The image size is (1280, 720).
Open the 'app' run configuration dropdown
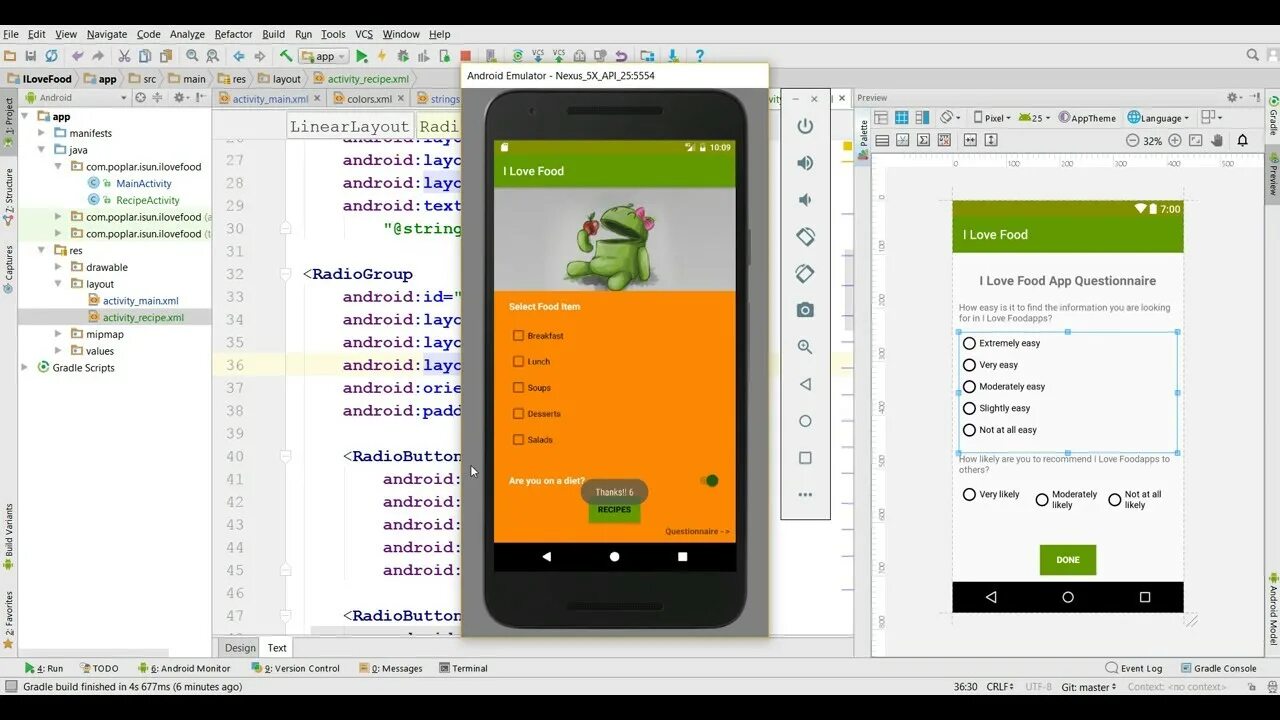(324, 56)
